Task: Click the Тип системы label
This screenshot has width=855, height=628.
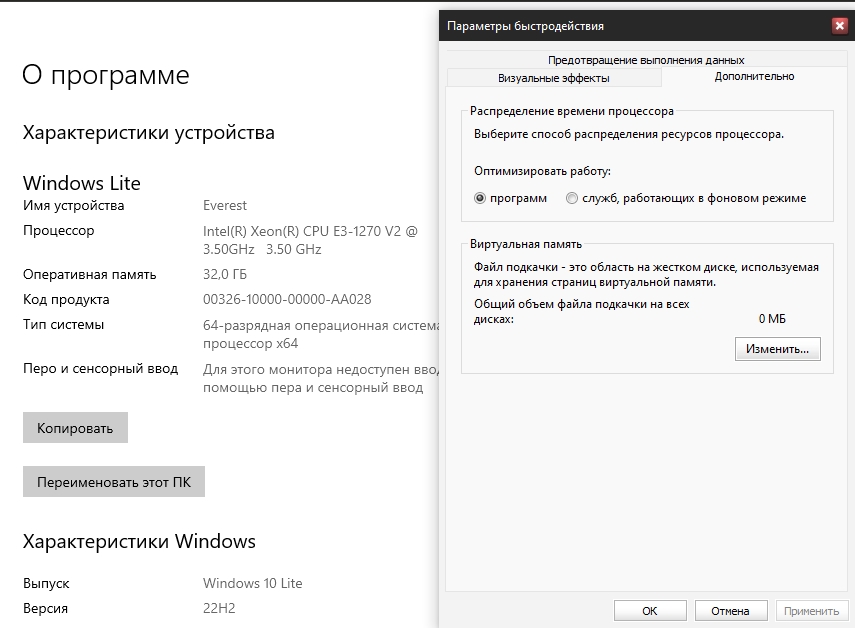Action: [x=63, y=324]
